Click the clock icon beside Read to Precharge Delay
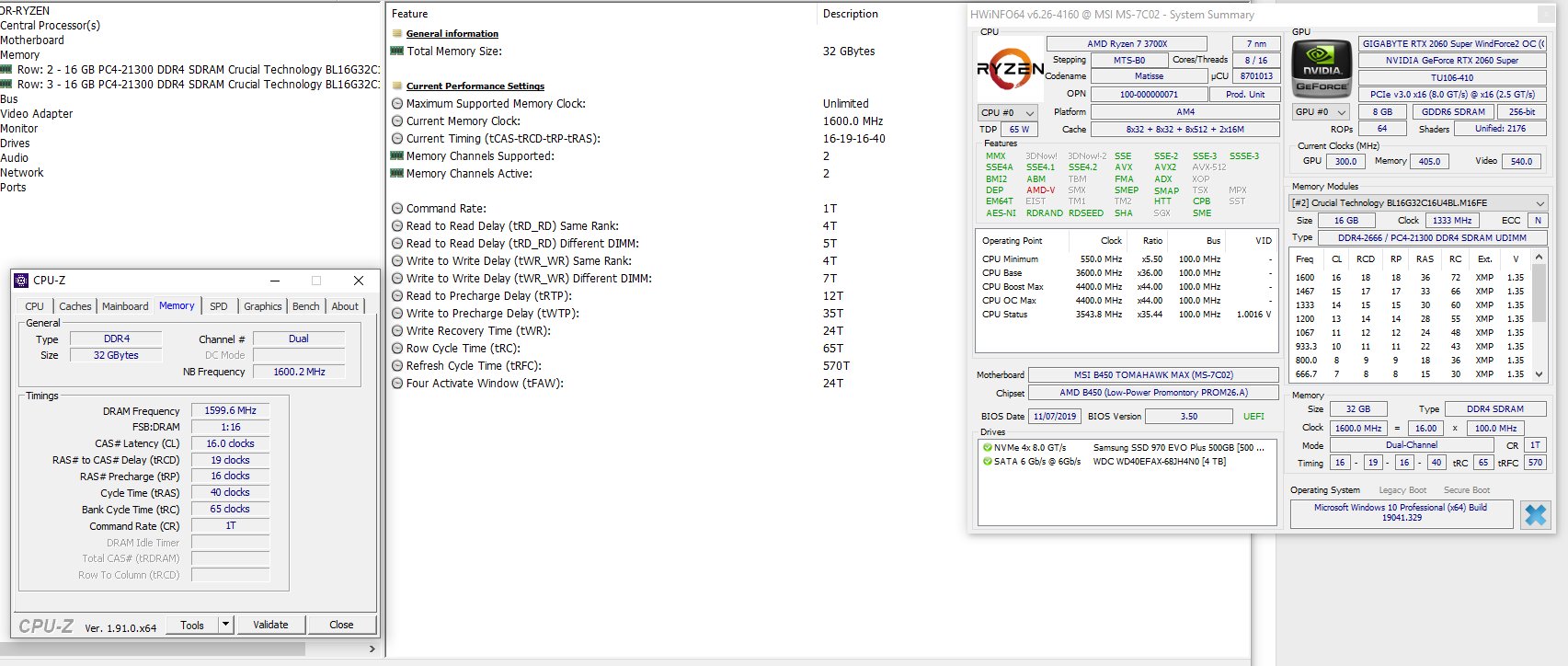This screenshot has height=666, width=1568. coord(397,296)
